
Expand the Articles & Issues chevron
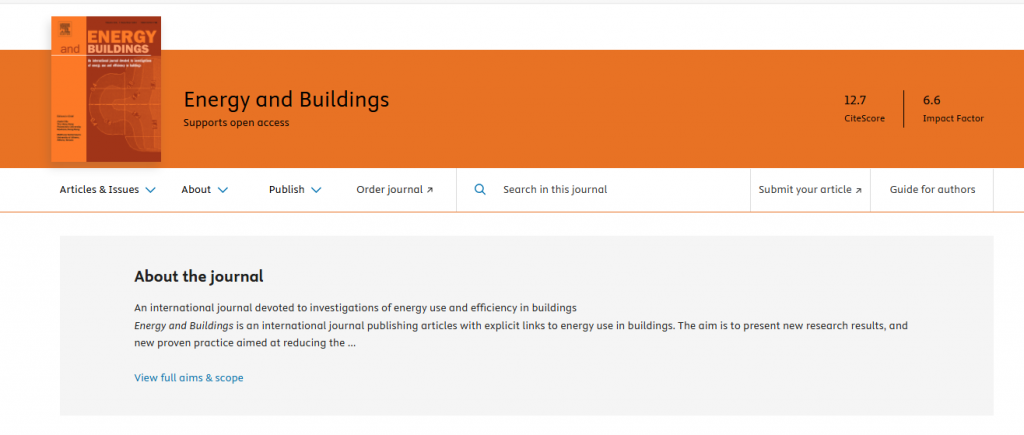(x=150, y=190)
